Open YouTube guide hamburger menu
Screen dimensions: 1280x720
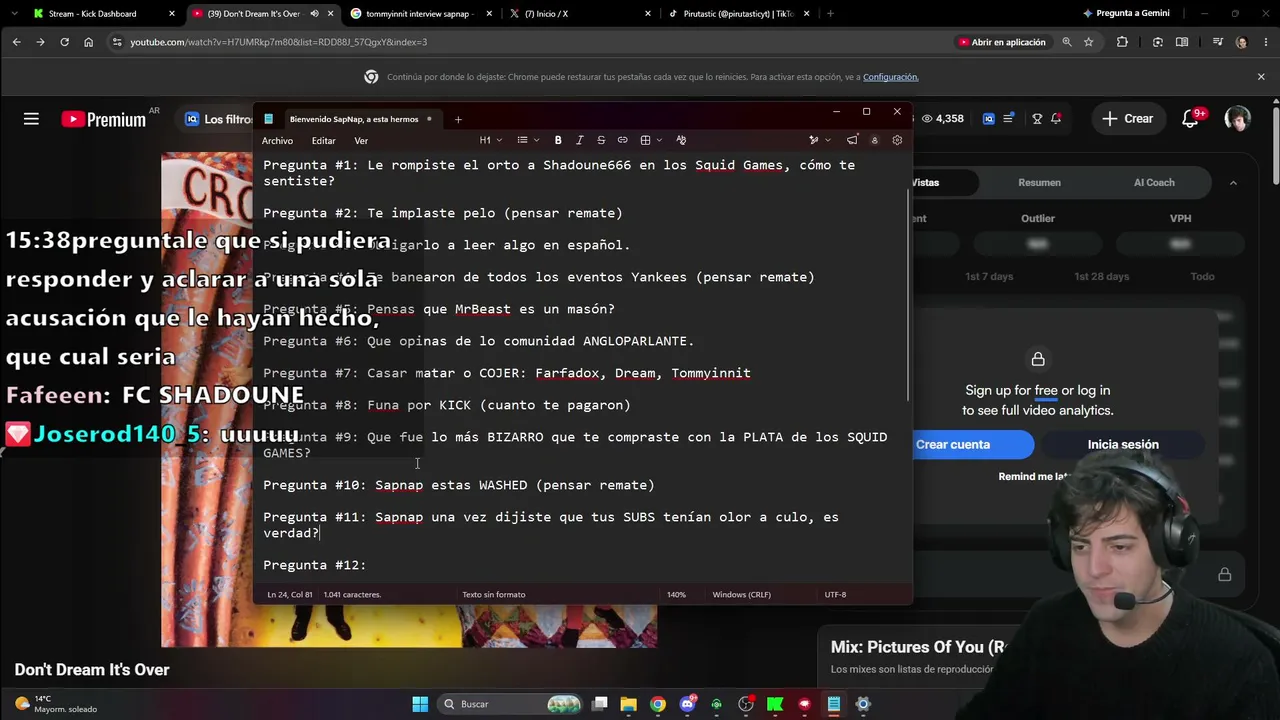click(31, 119)
